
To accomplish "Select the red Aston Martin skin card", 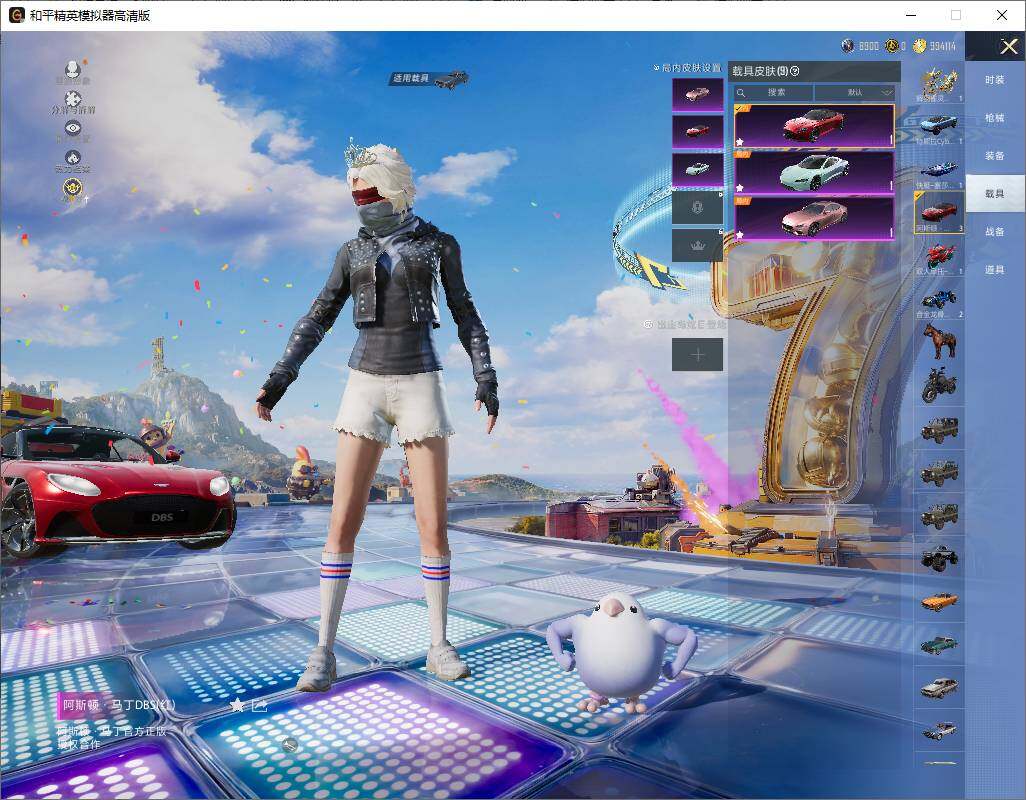I will [x=814, y=126].
